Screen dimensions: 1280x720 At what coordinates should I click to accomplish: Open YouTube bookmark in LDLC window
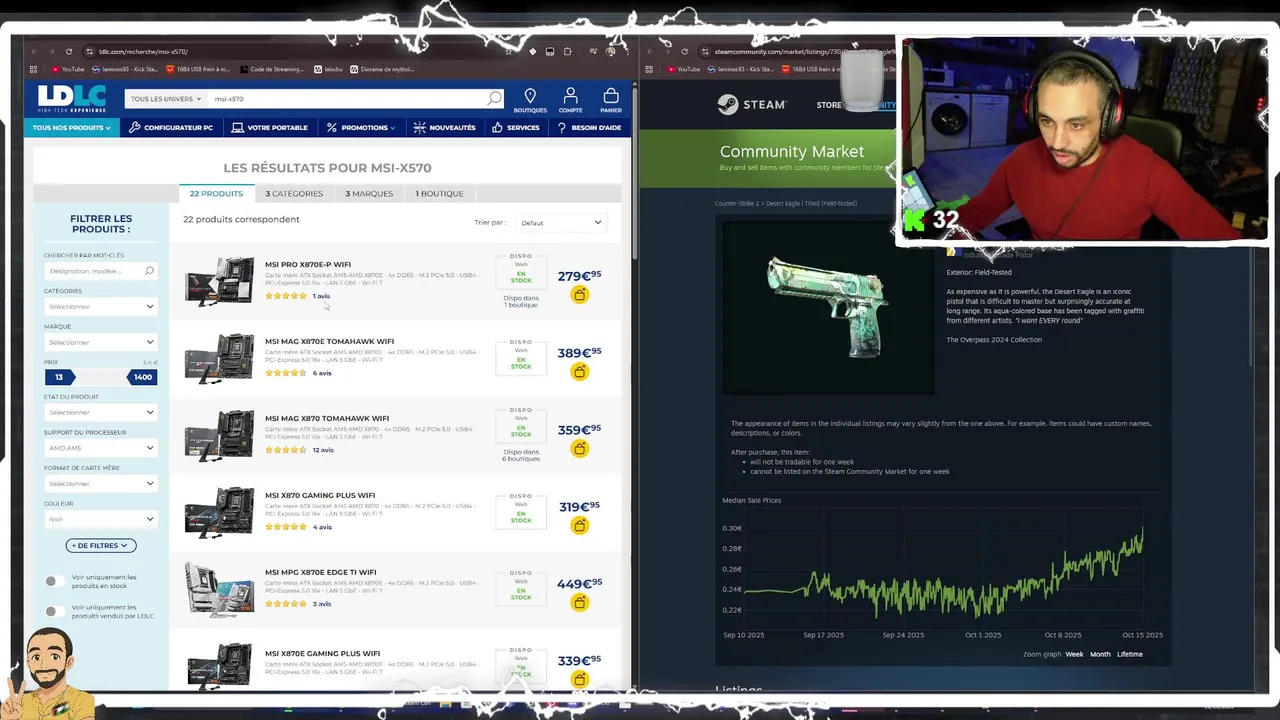point(68,69)
